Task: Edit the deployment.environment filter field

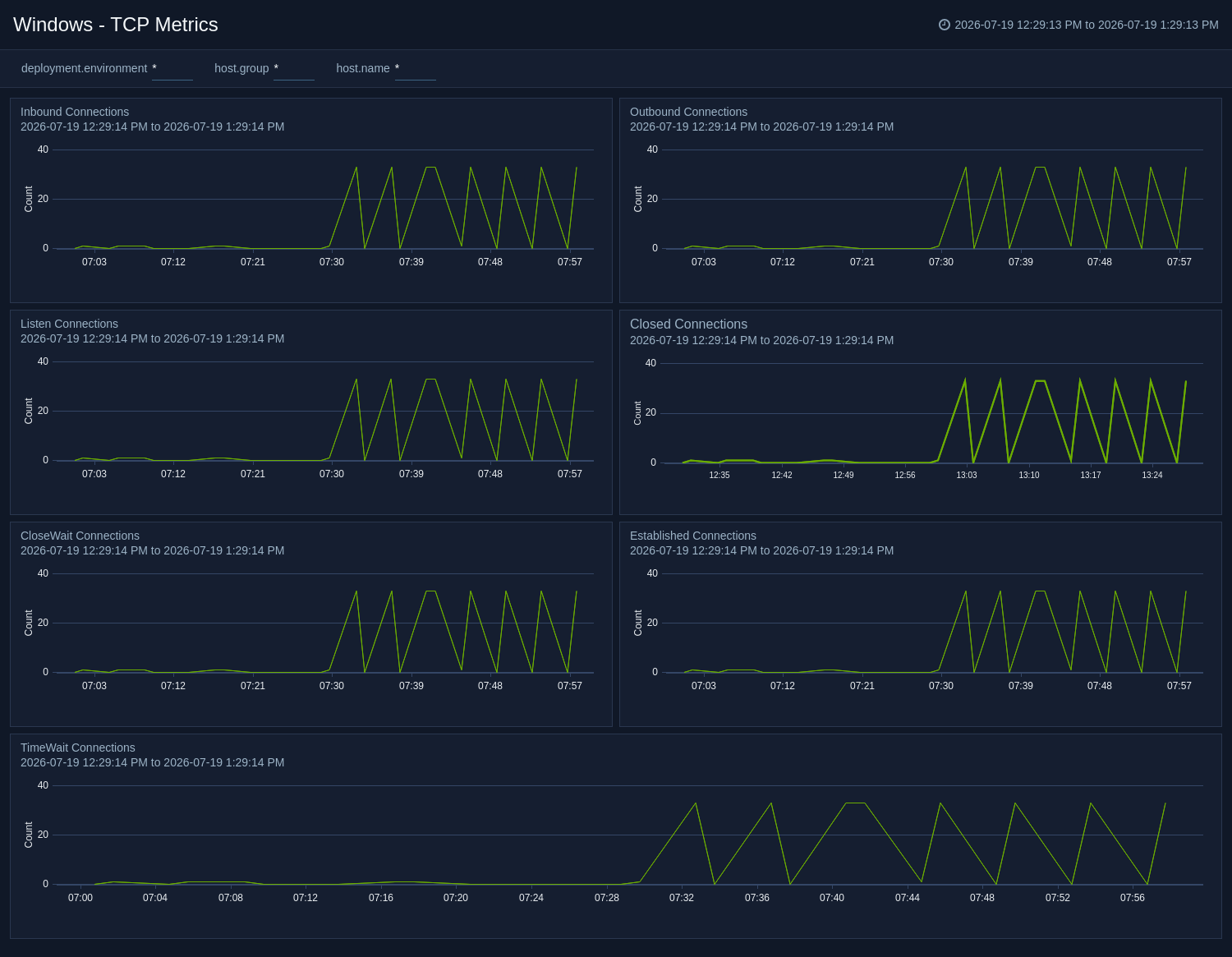Action: (x=172, y=69)
